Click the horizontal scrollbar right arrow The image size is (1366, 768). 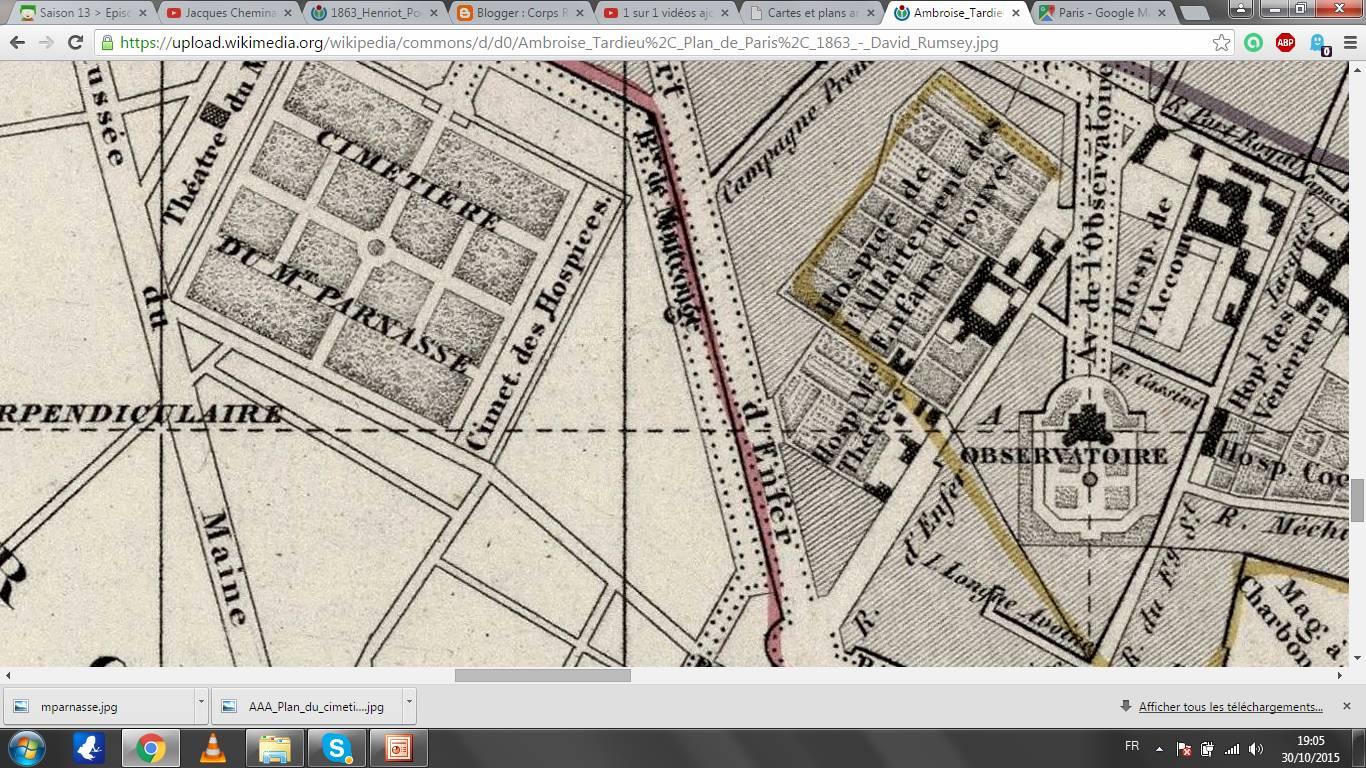1342,675
